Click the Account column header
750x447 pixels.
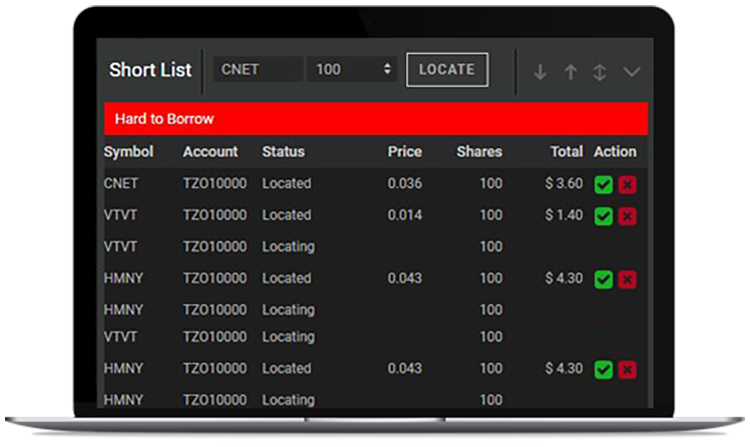coord(210,152)
